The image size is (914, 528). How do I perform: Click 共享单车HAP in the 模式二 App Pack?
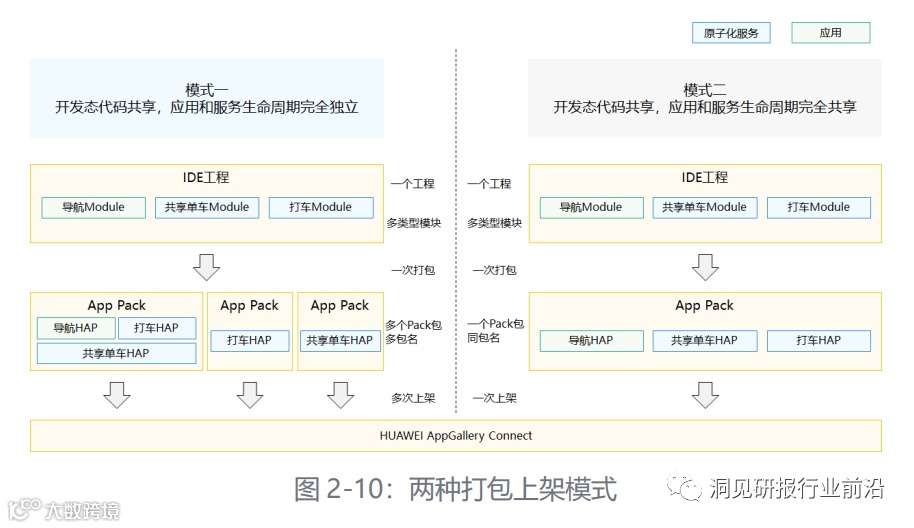(x=705, y=340)
